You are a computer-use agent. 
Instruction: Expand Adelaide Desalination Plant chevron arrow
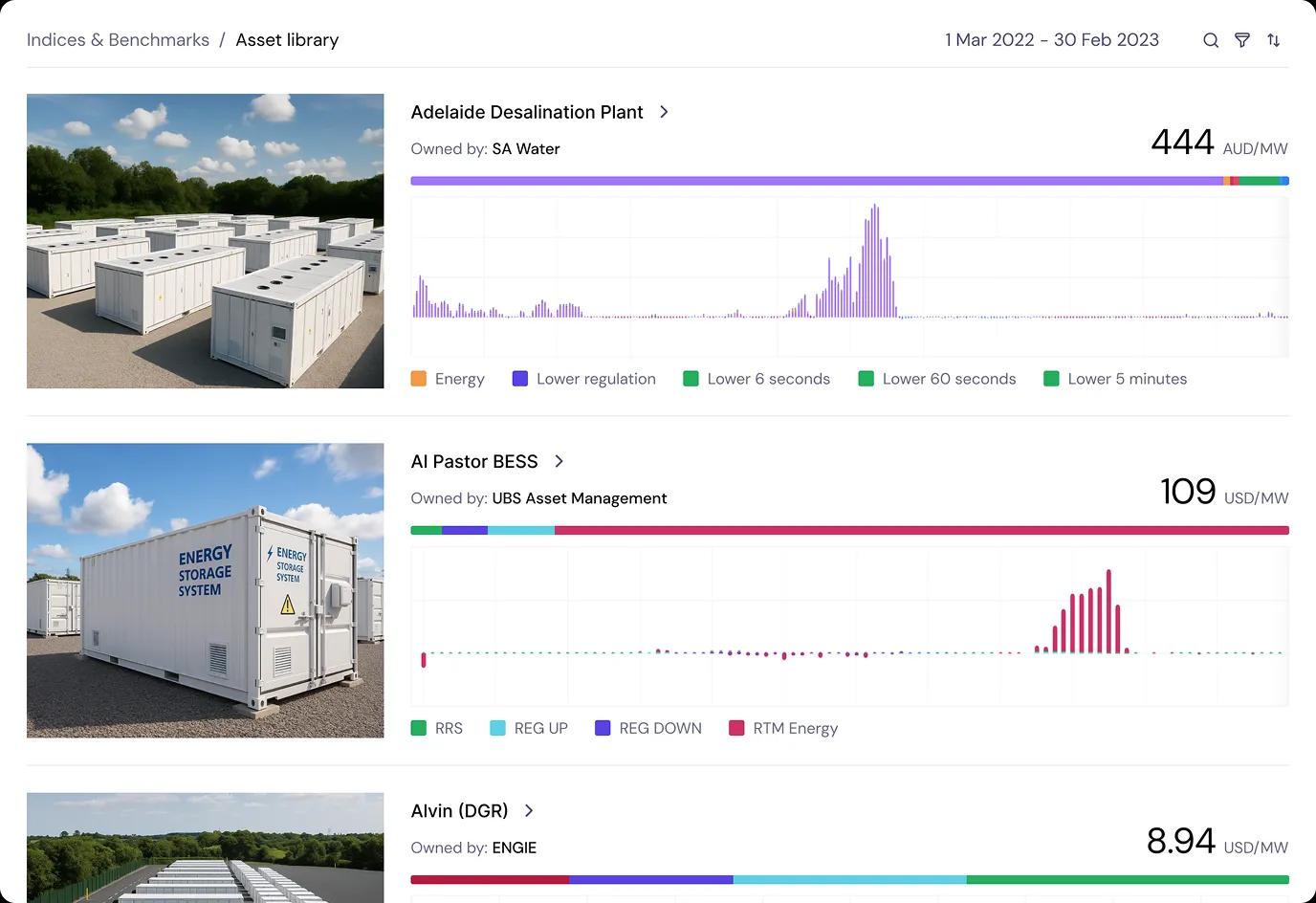click(664, 112)
